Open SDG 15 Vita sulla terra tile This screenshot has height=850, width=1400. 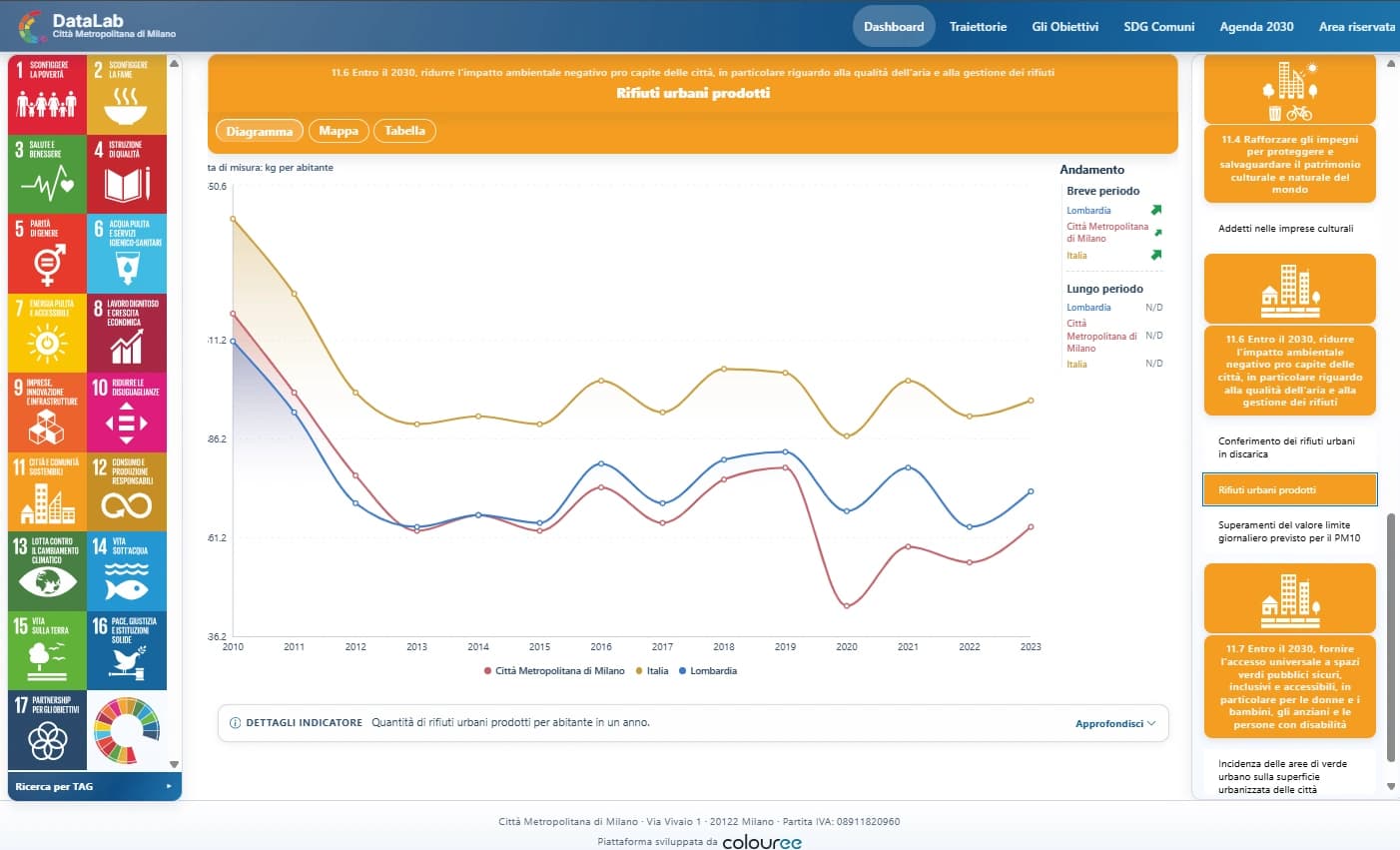pos(47,650)
